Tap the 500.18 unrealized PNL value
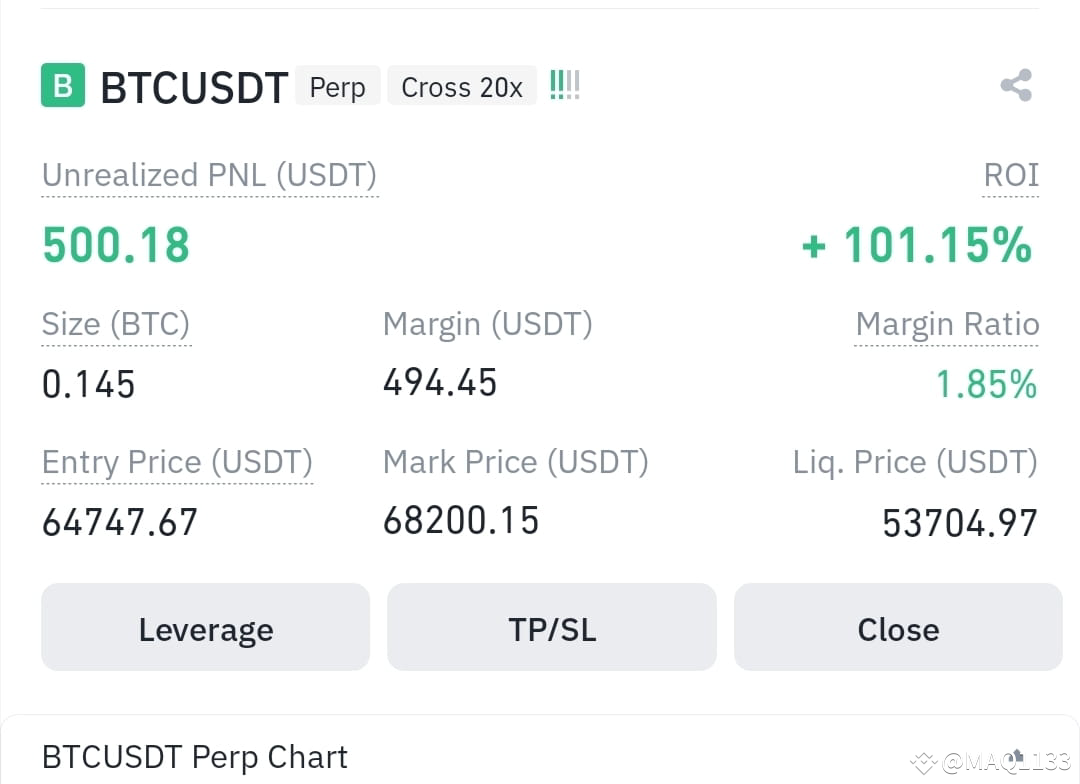The height and width of the screenshot is (784, 1080). pyautogui.click(x=116, y=245)
